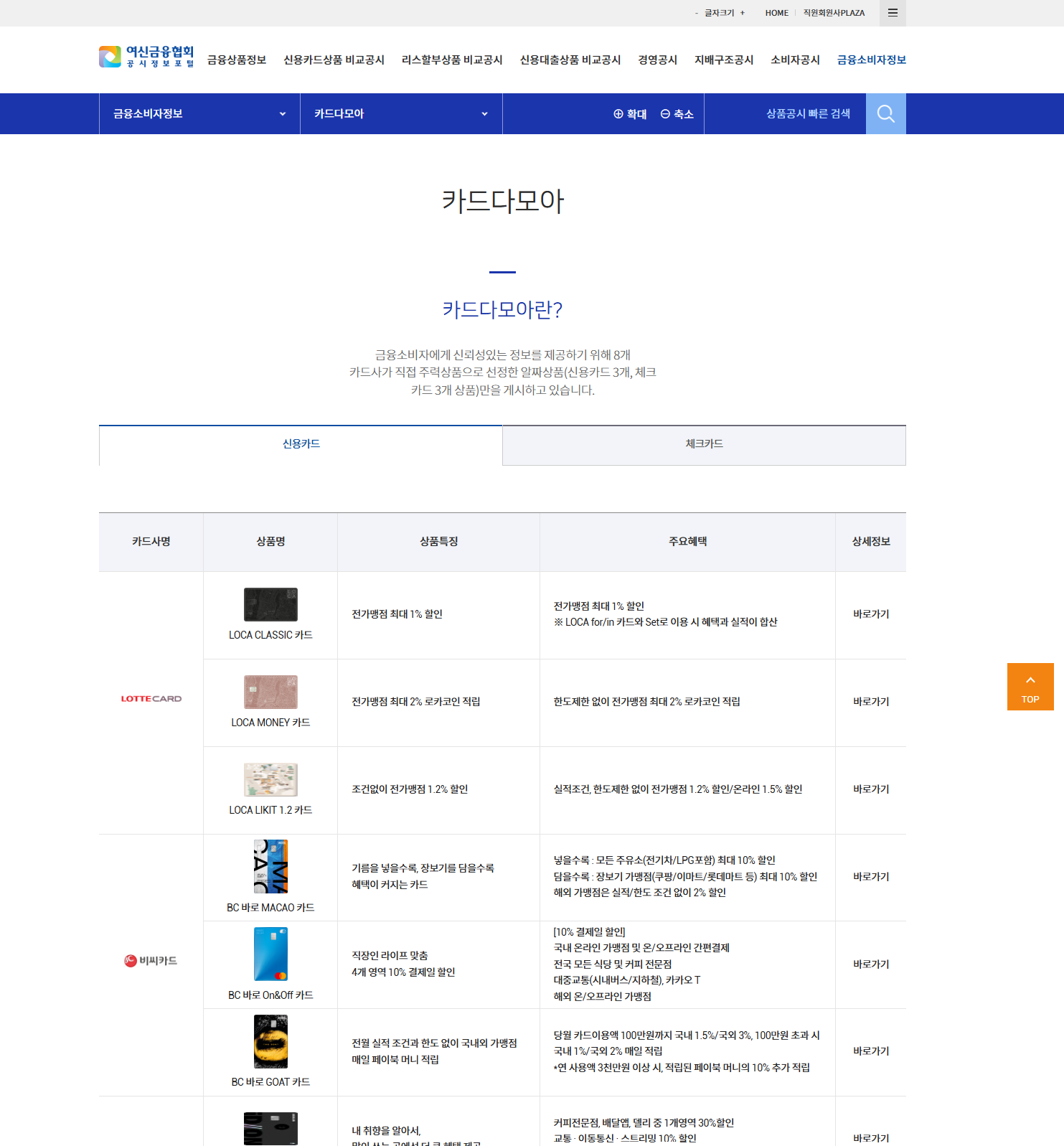This screenshot has width=1064, height=1146.
Task: Click the 상품명 column header
Action: coord(270,542)
